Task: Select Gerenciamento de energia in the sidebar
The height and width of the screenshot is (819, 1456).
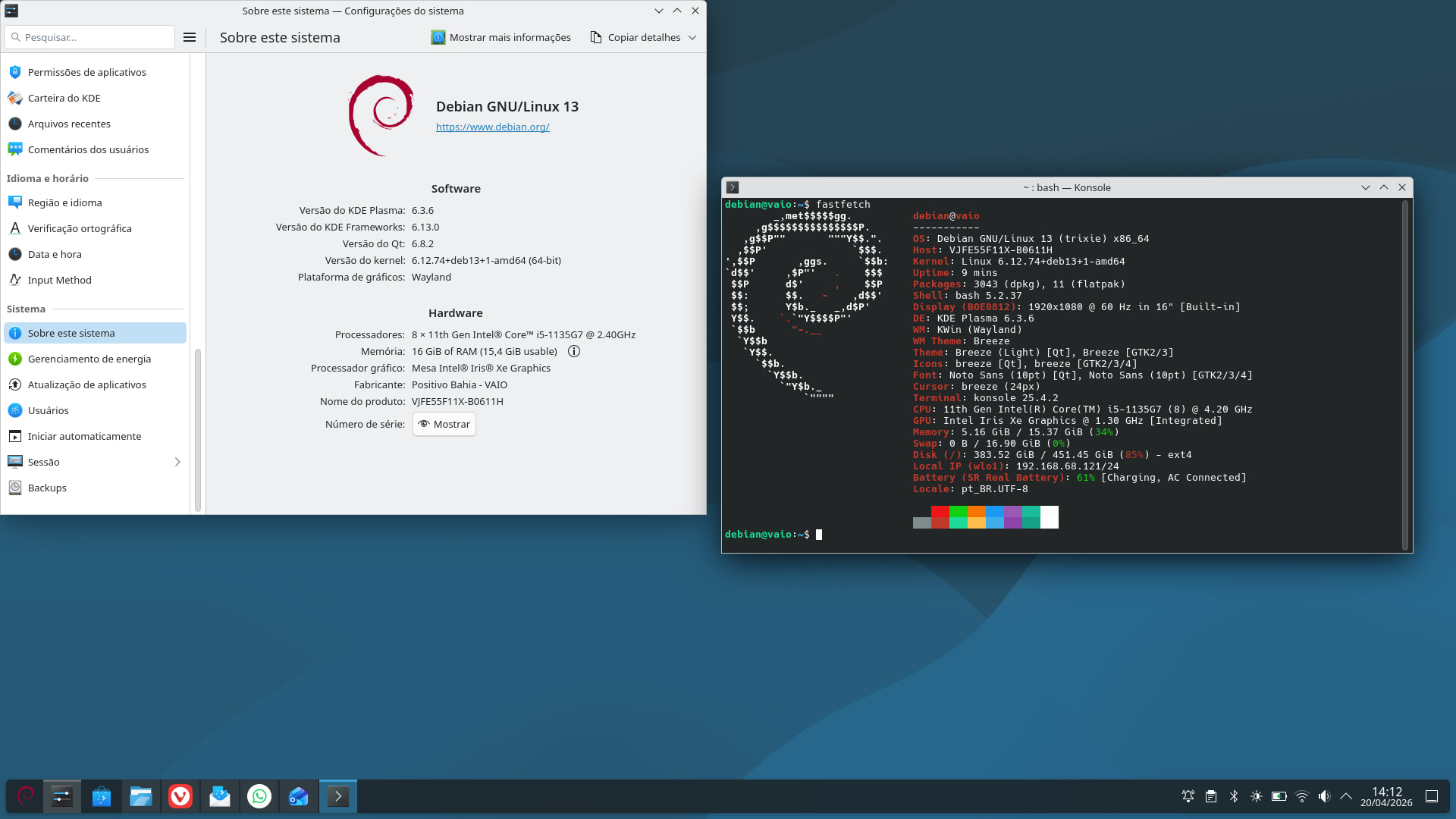Action: pos(89,359)
